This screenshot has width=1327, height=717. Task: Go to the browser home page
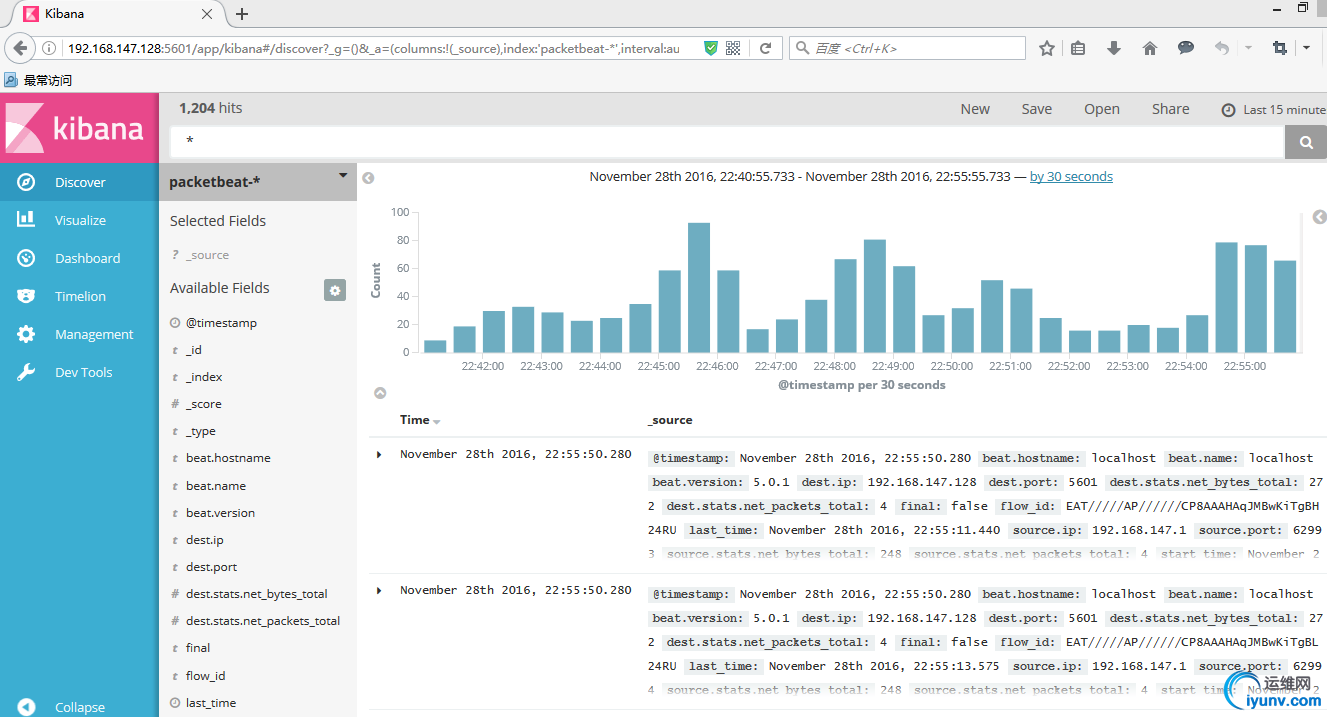[x=1150, y=48]
